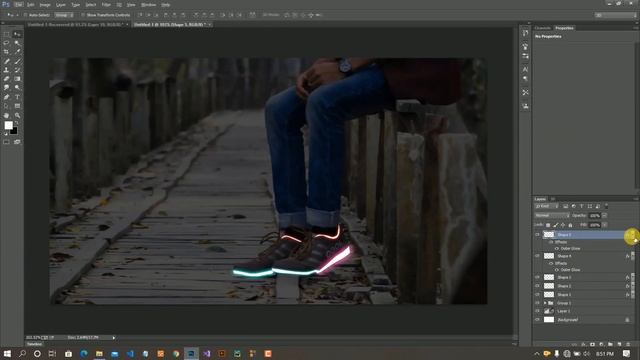Click Lock transparent pixels icon
Viewport: 640px width, 360px height.
click(x=548, y=225)
